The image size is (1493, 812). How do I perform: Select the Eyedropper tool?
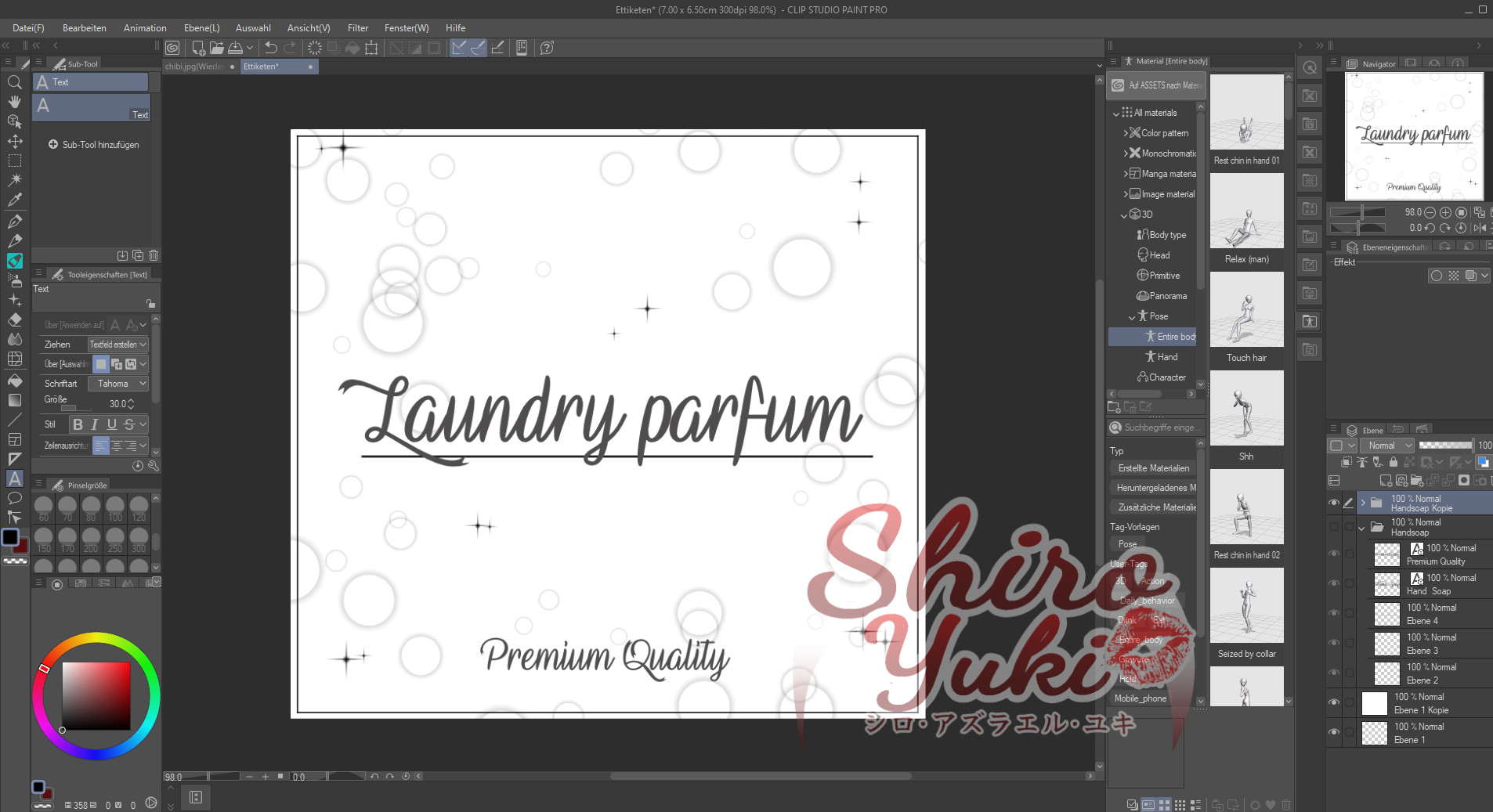14,200
